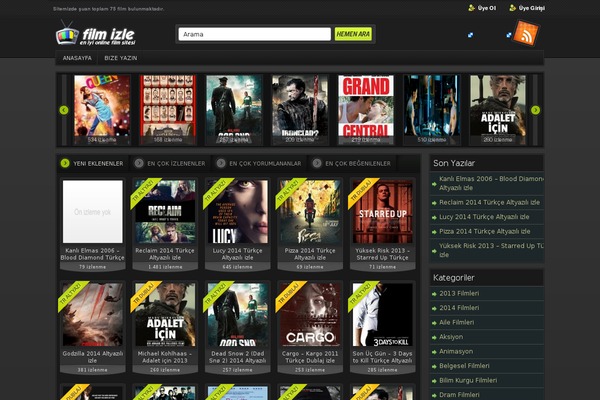Open Yüksek Risk 2013 sidebar link
The height and width of the screenshot is (400, 600).
point(491,250)
